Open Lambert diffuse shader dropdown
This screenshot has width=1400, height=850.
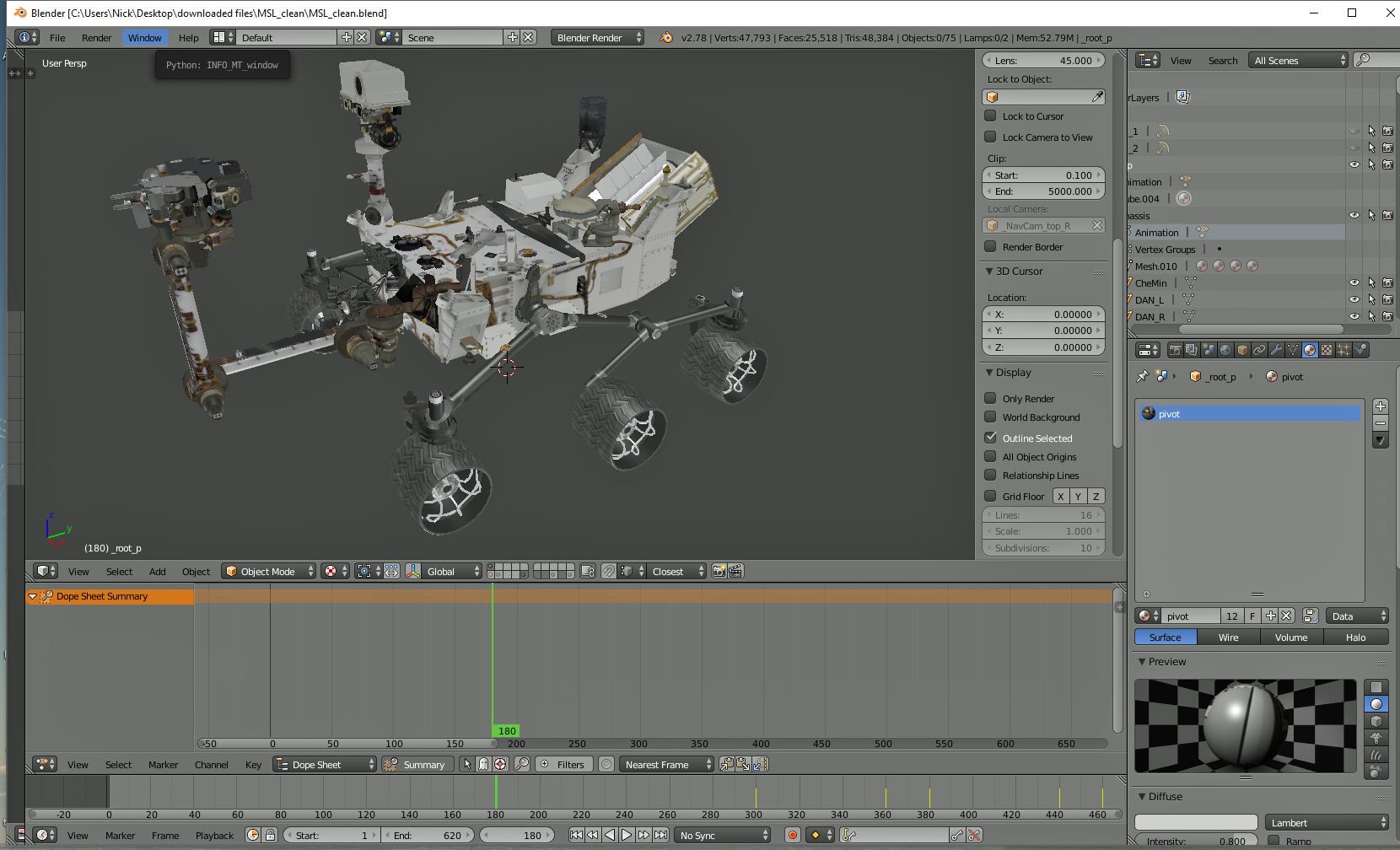click(1327, 822)
